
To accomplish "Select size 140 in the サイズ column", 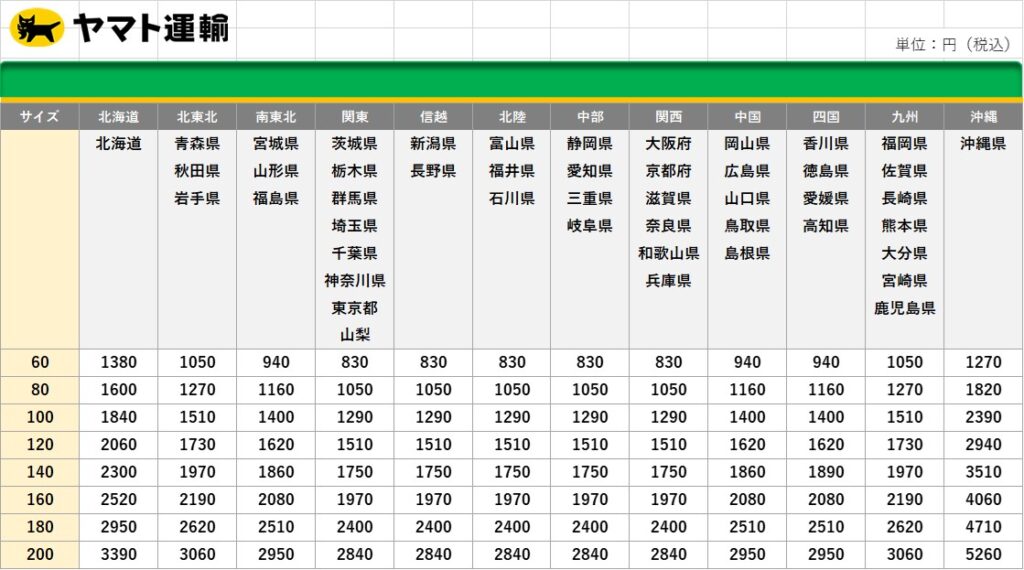I will point(40,472).
